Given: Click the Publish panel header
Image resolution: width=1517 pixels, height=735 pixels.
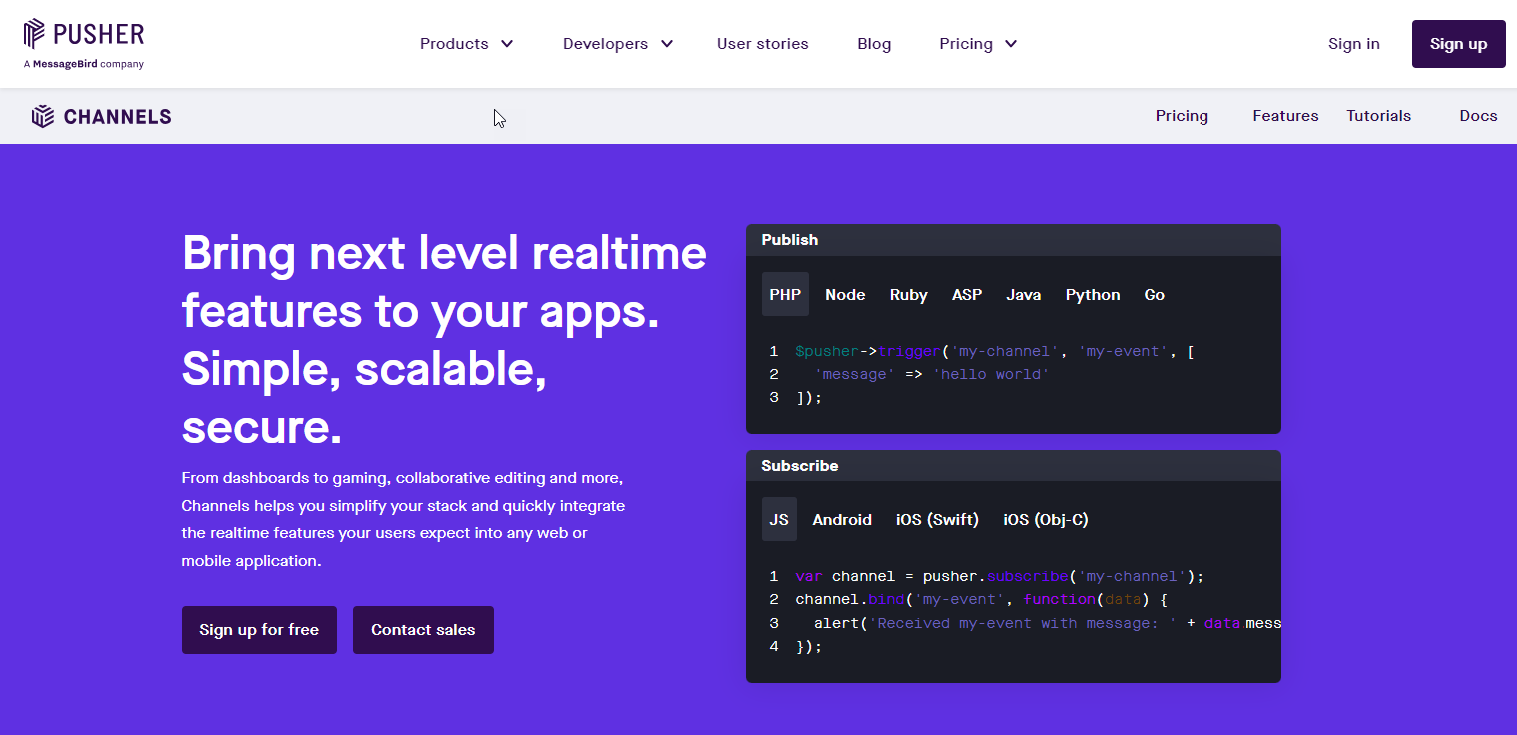Looking at the screenshot, I should (1013, 240).
